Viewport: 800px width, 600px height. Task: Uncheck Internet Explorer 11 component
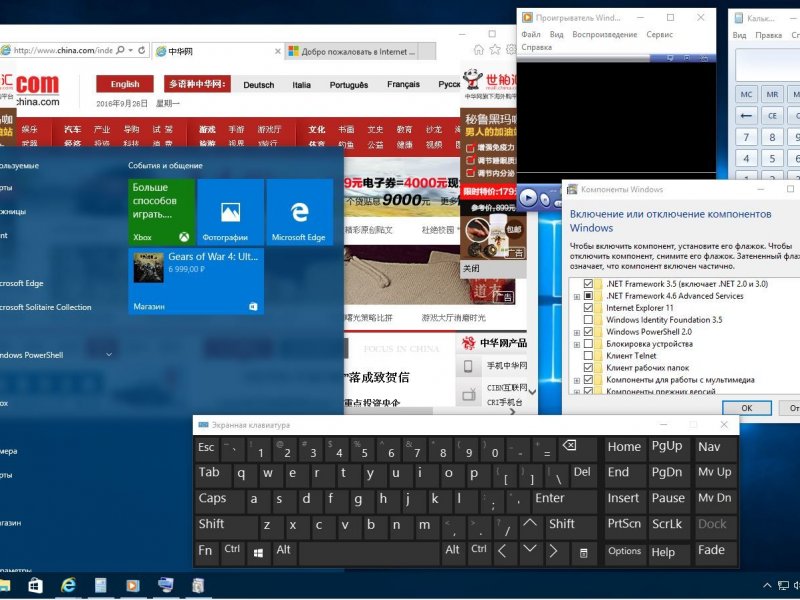pos(588,308)
